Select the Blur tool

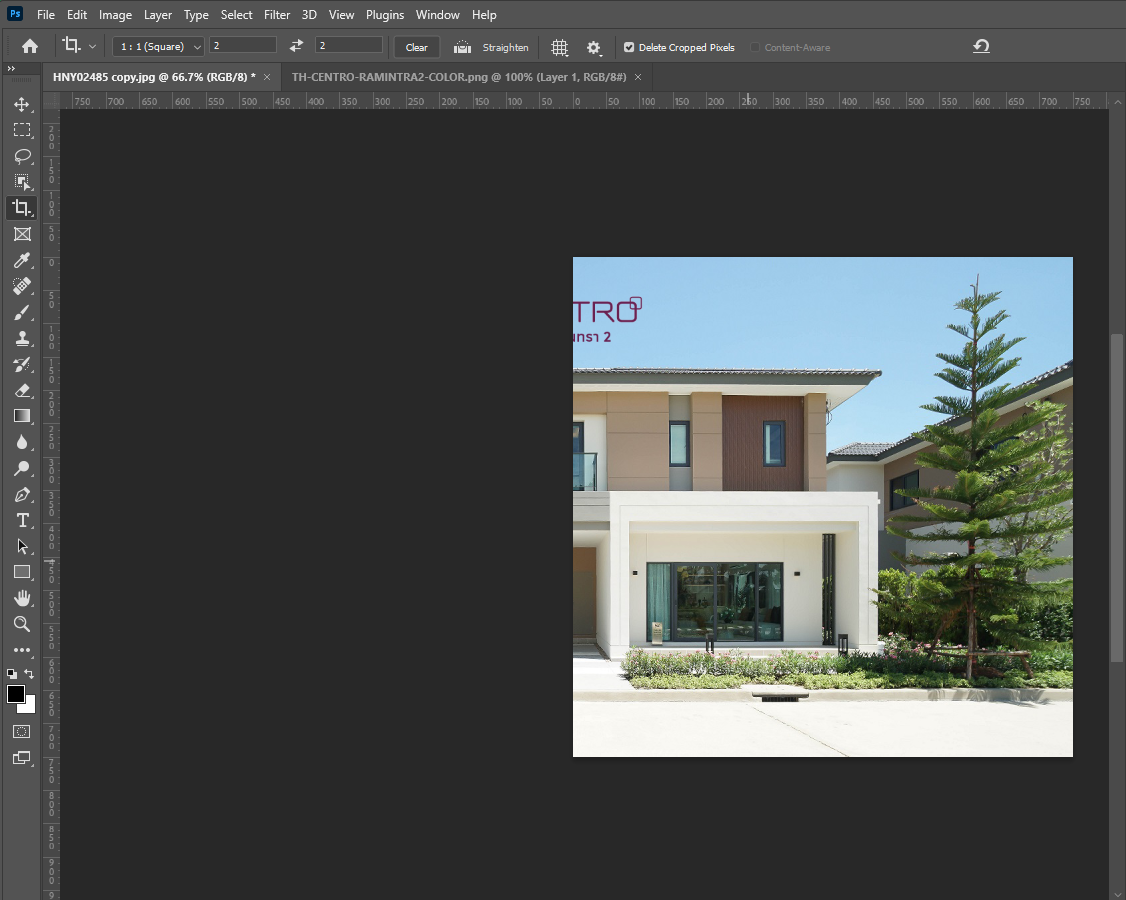point(22,442)
